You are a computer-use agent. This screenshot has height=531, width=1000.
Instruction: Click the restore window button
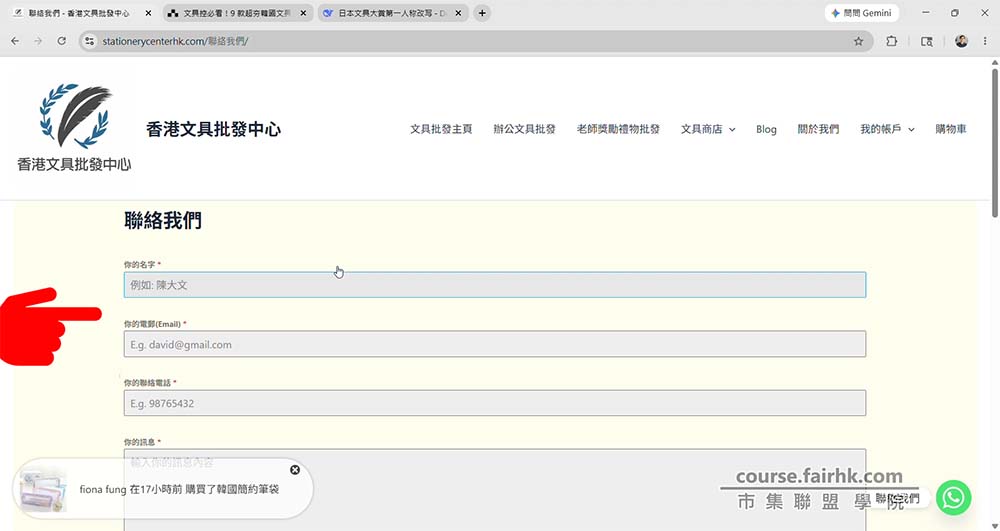(955, 13)
